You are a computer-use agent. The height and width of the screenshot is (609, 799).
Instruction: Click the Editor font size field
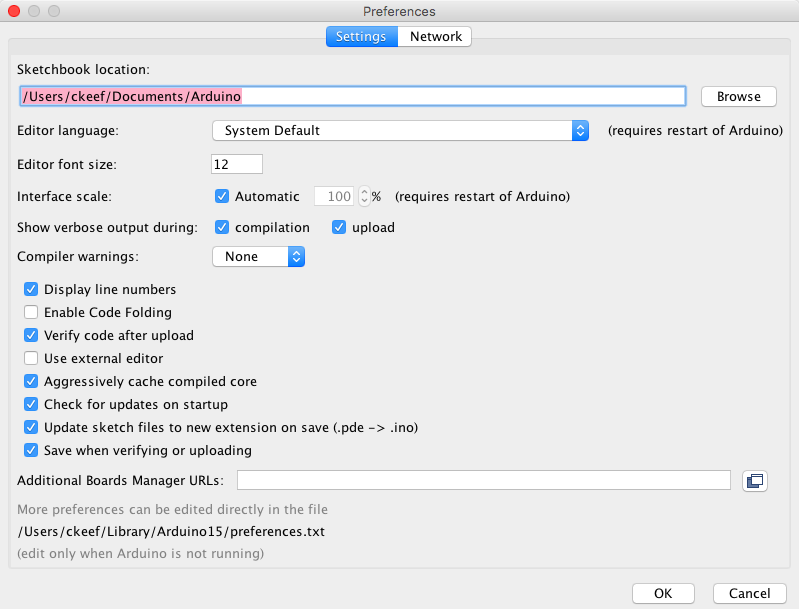(x=237, y=164)
